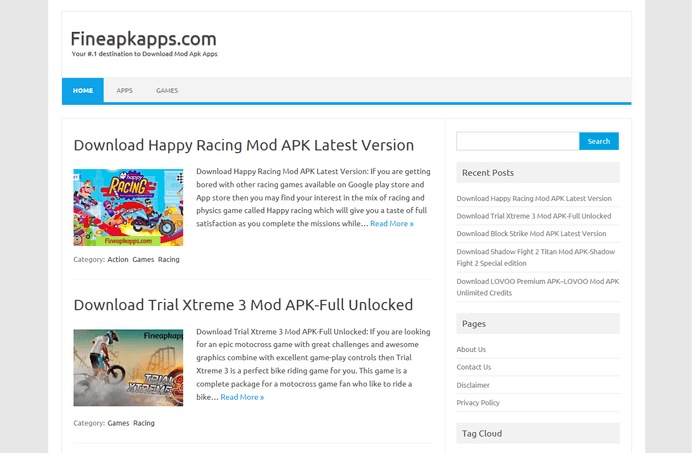Open recent post Block Strike Mod APK
The width and height of the screenshot is (700, 453).
tap(531, 233)
